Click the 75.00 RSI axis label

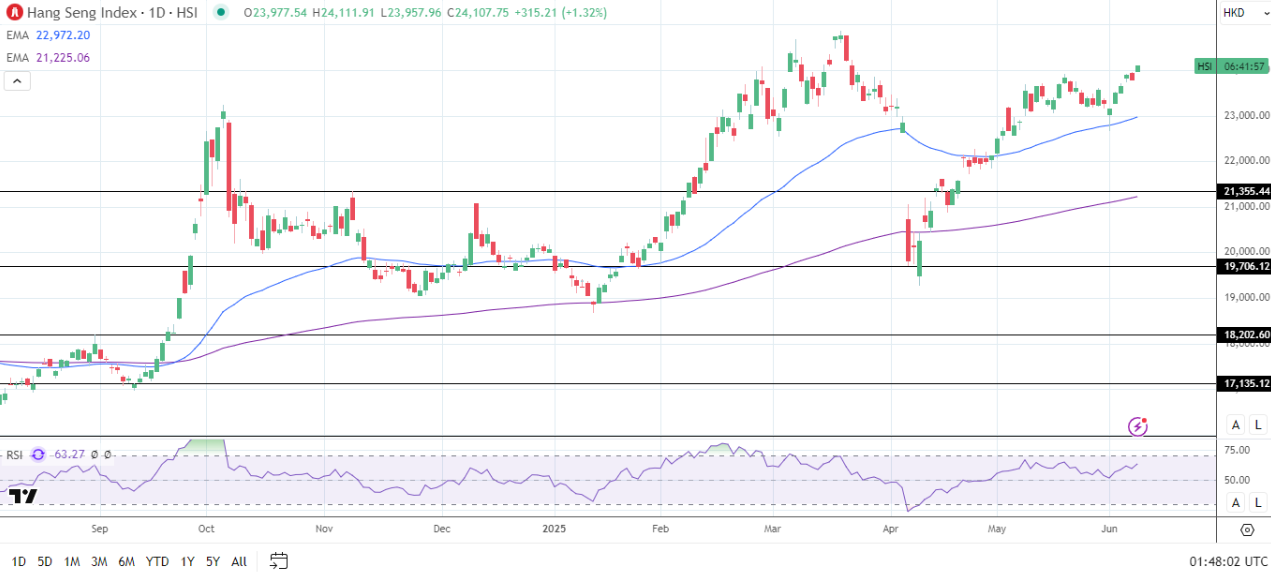click(x=1237, y=451)
